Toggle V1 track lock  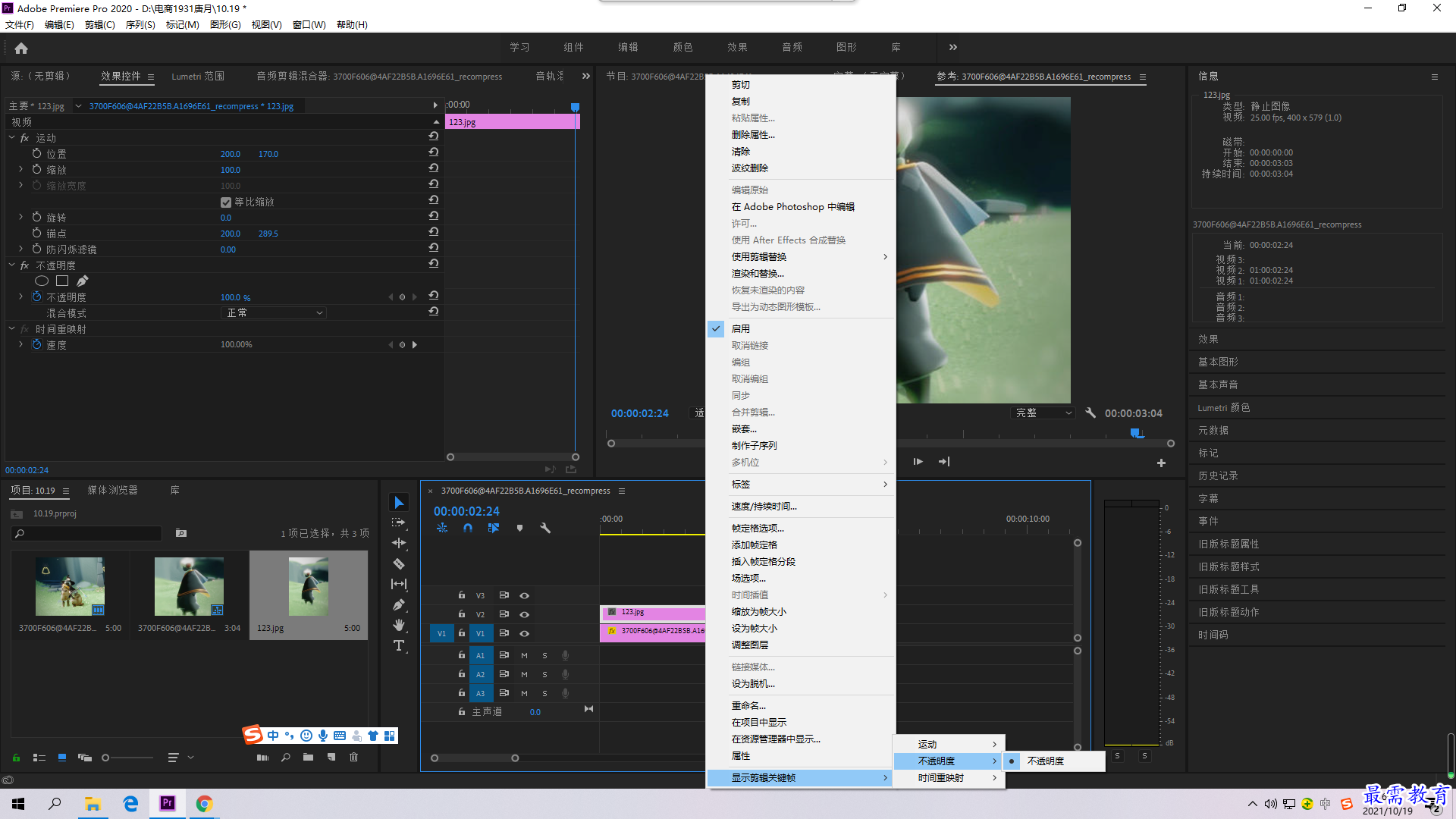click(x=461, y=632)
